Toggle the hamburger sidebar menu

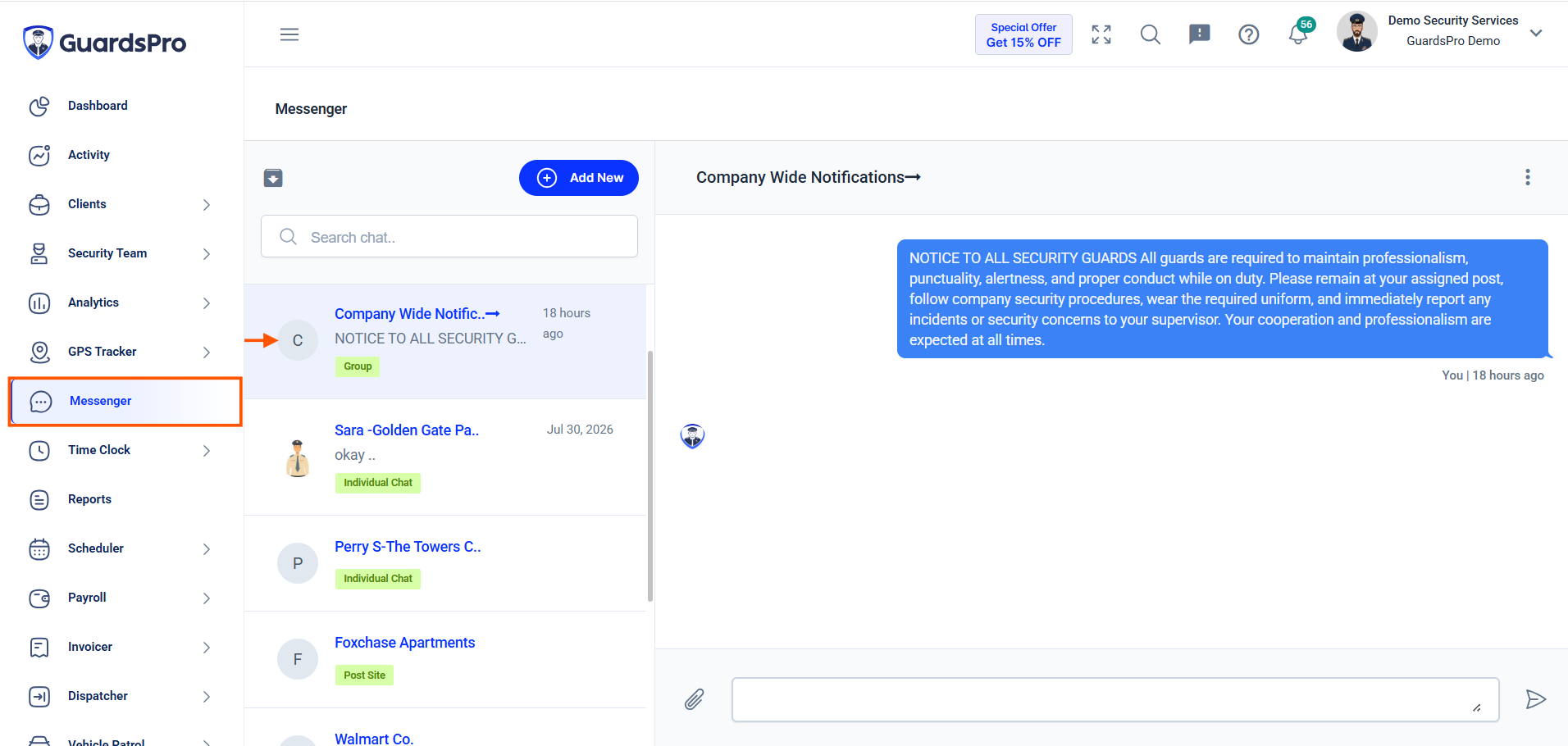[289, 34]
